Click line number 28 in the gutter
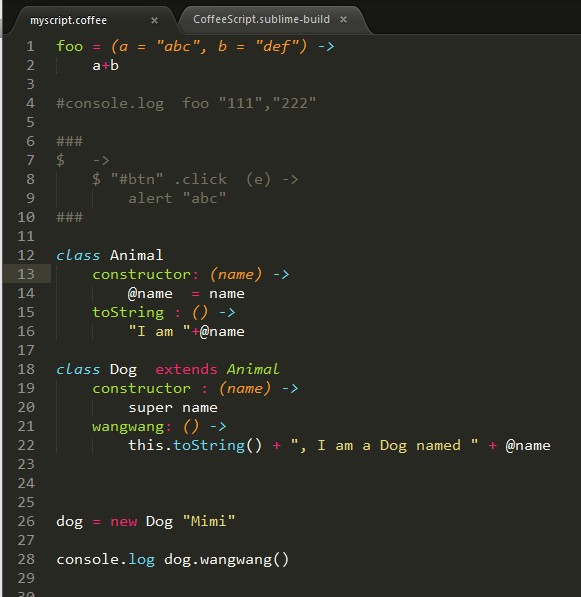Viewport: 581px width, 597px height. (26, 559)
